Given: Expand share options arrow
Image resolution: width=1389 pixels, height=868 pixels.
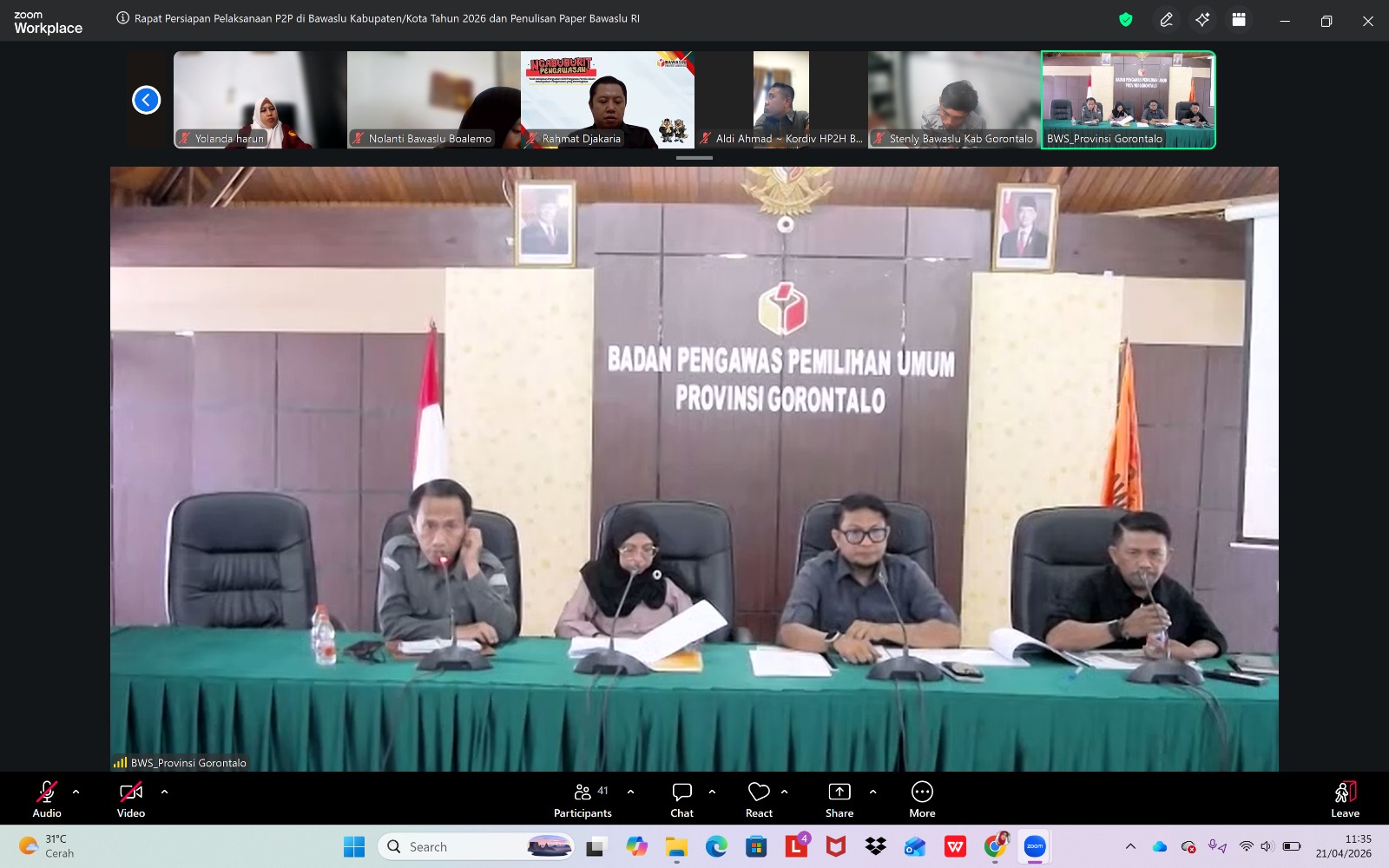Looking at the screenshot, I should click(872, 792).
